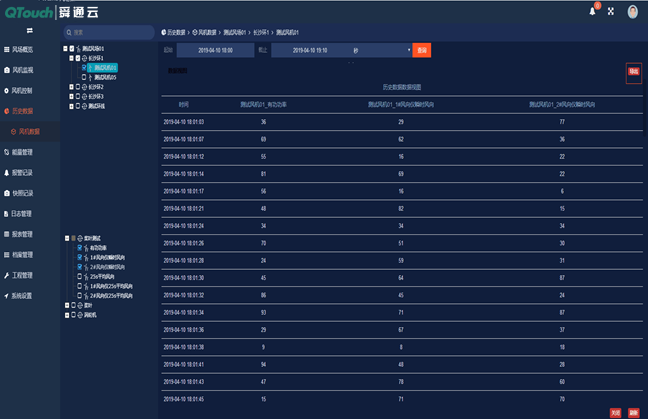The height and width of the screenshot is (419, 648).
Task: Click the red-outlined 导出 button
Action: [x=632, y=72]
